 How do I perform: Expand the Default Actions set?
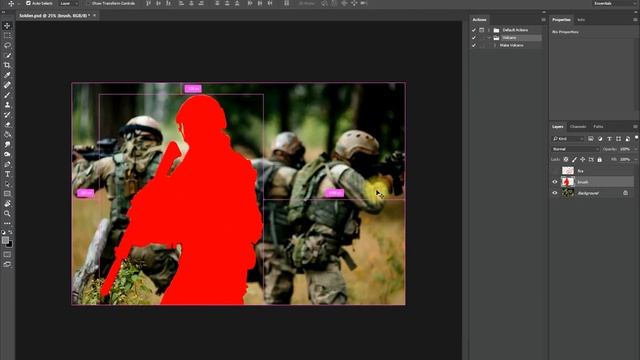(x=489, y=30)
